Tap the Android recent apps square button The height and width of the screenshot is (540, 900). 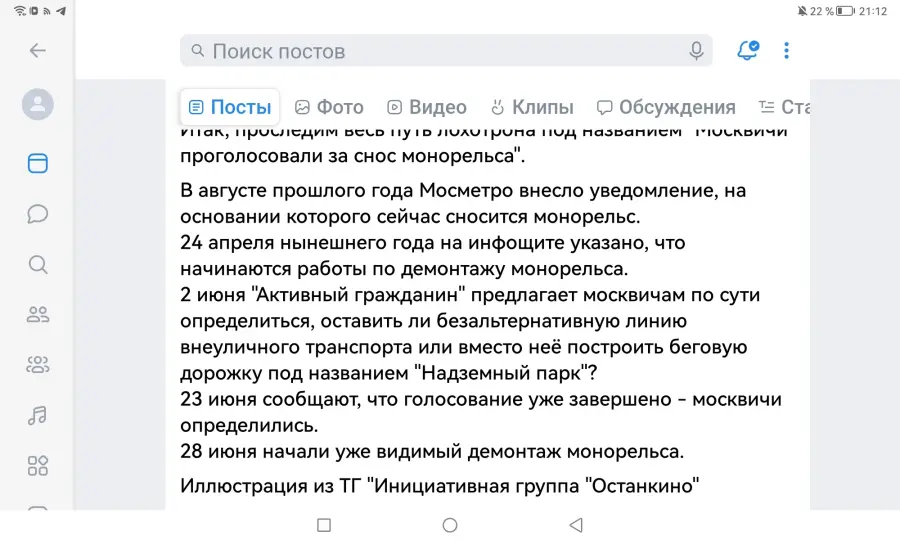click(324, 525)
